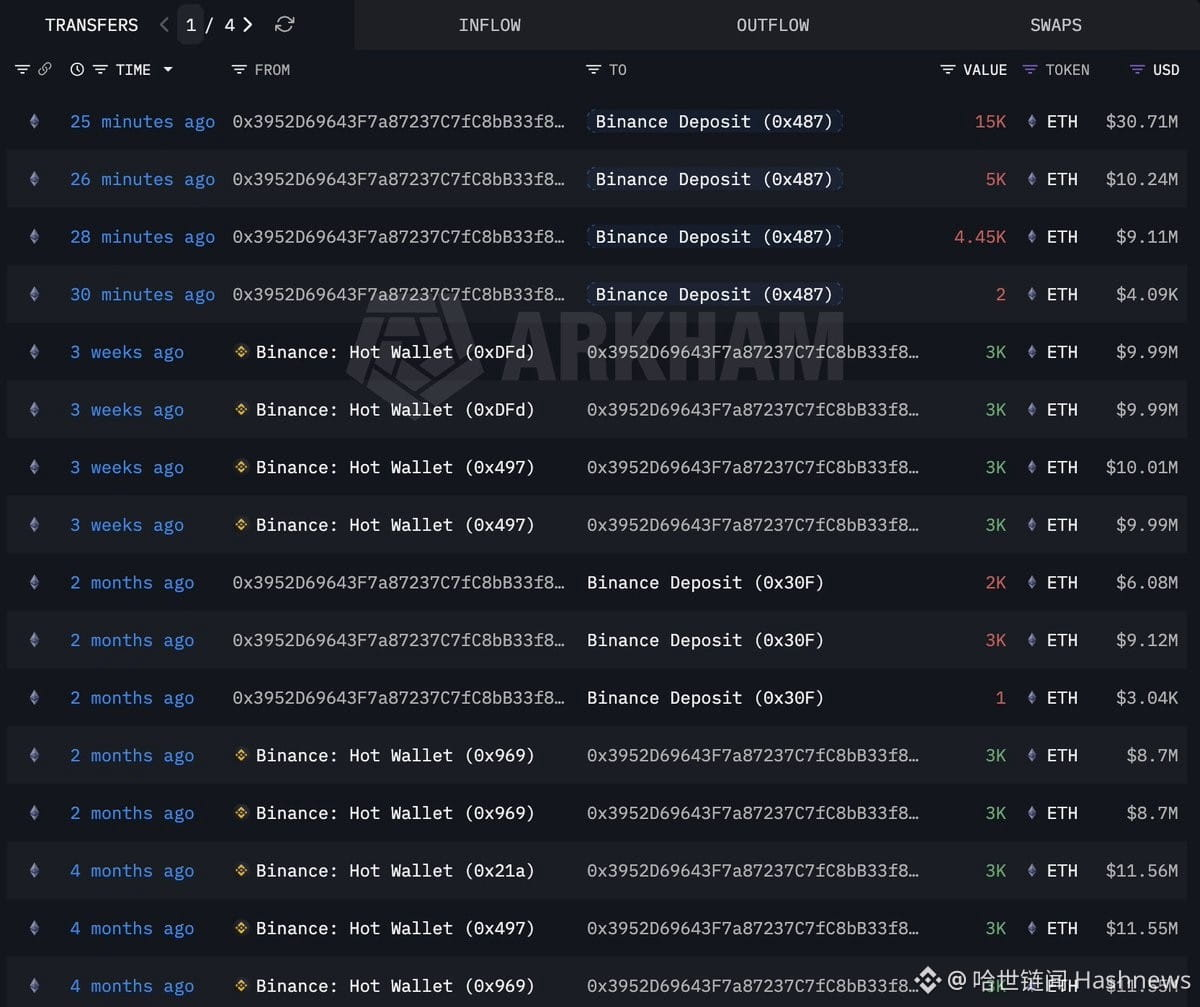Click Binance logo in first Hot Wallet (0xDFd) row
This screenshot has width=1200, height=1007.
241,352
